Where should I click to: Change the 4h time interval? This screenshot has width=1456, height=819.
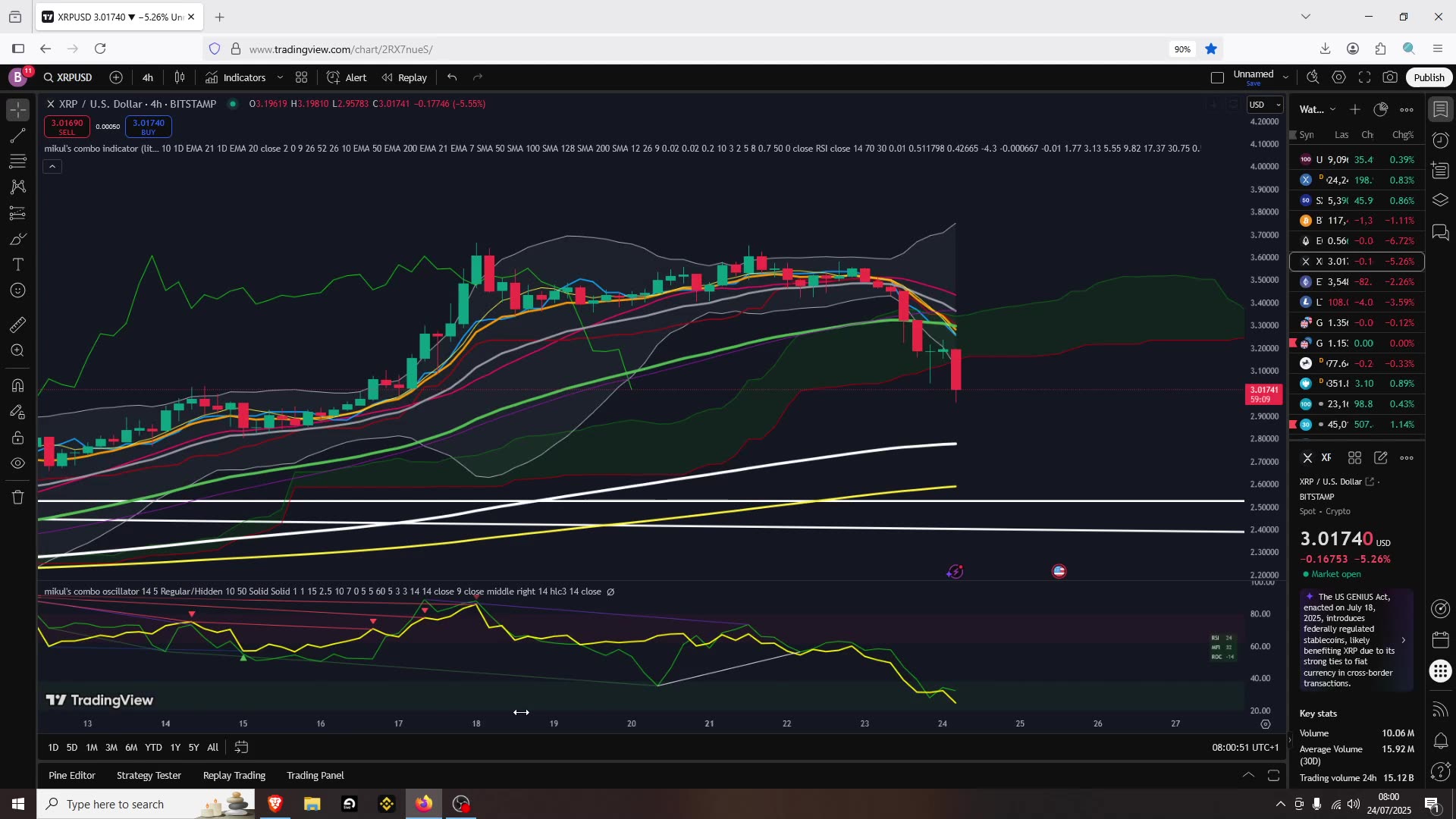click(148, 77)
